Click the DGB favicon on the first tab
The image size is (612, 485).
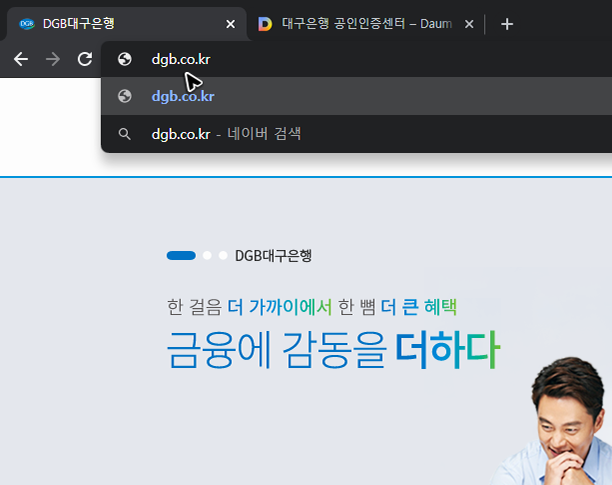pyautogui.click(x=27, y=24)
